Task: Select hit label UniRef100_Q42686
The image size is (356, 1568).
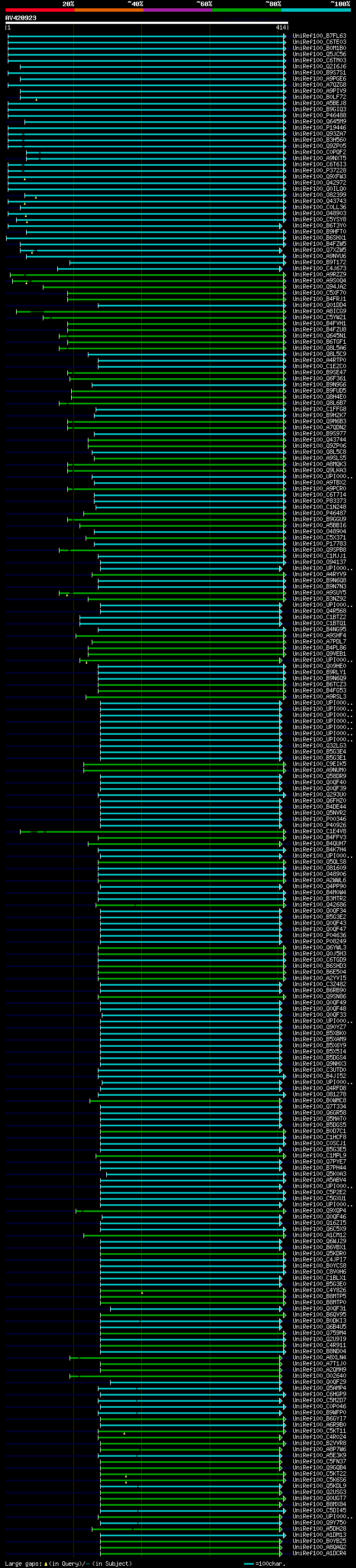Action: (319, 904)
